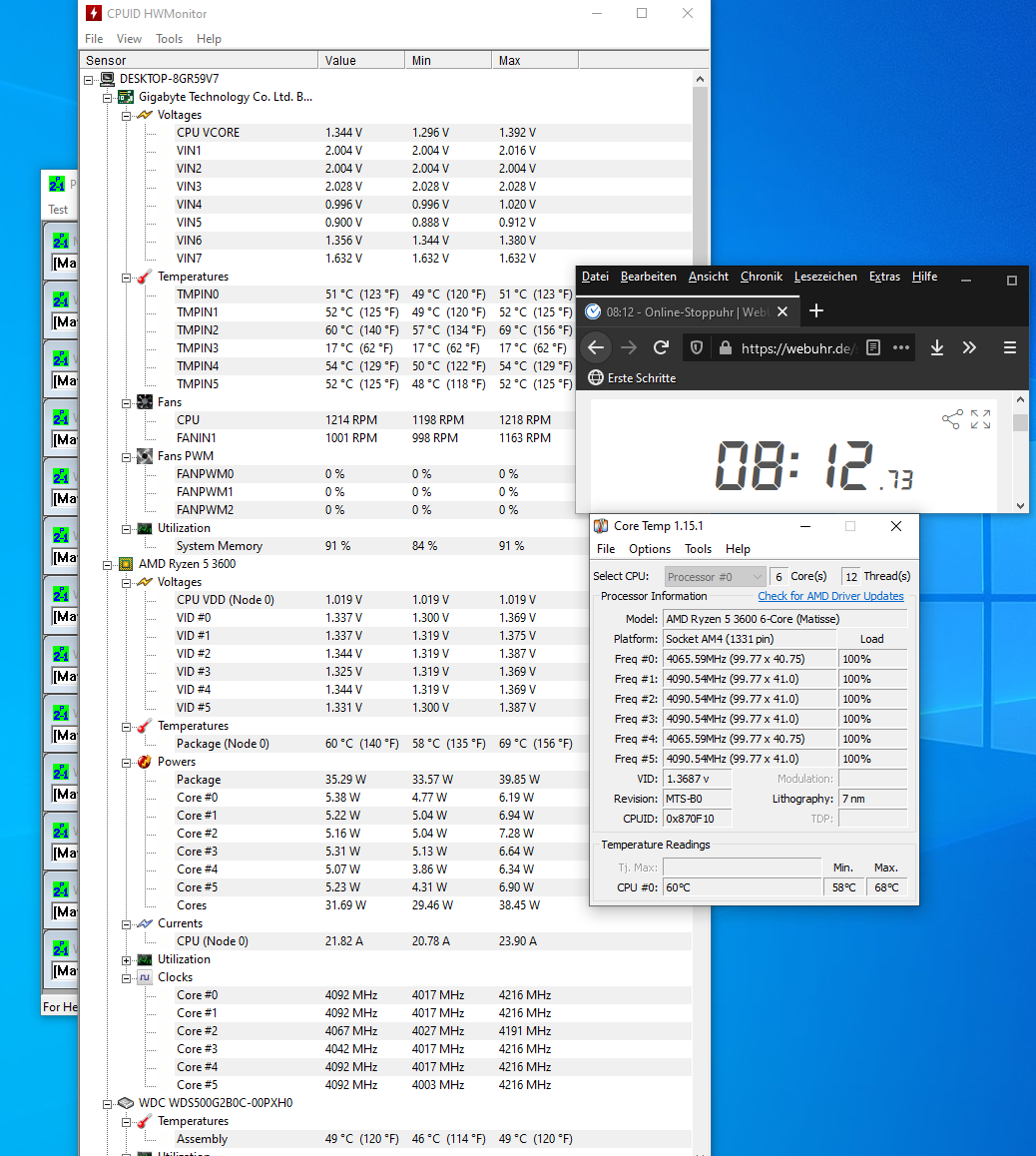Click the Value column header
This screenshot has width=1036, height=1156.
click(x=361, y=61)
